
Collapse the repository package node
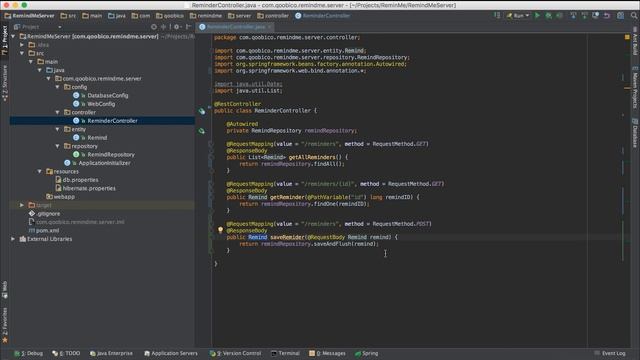[58, 146]
